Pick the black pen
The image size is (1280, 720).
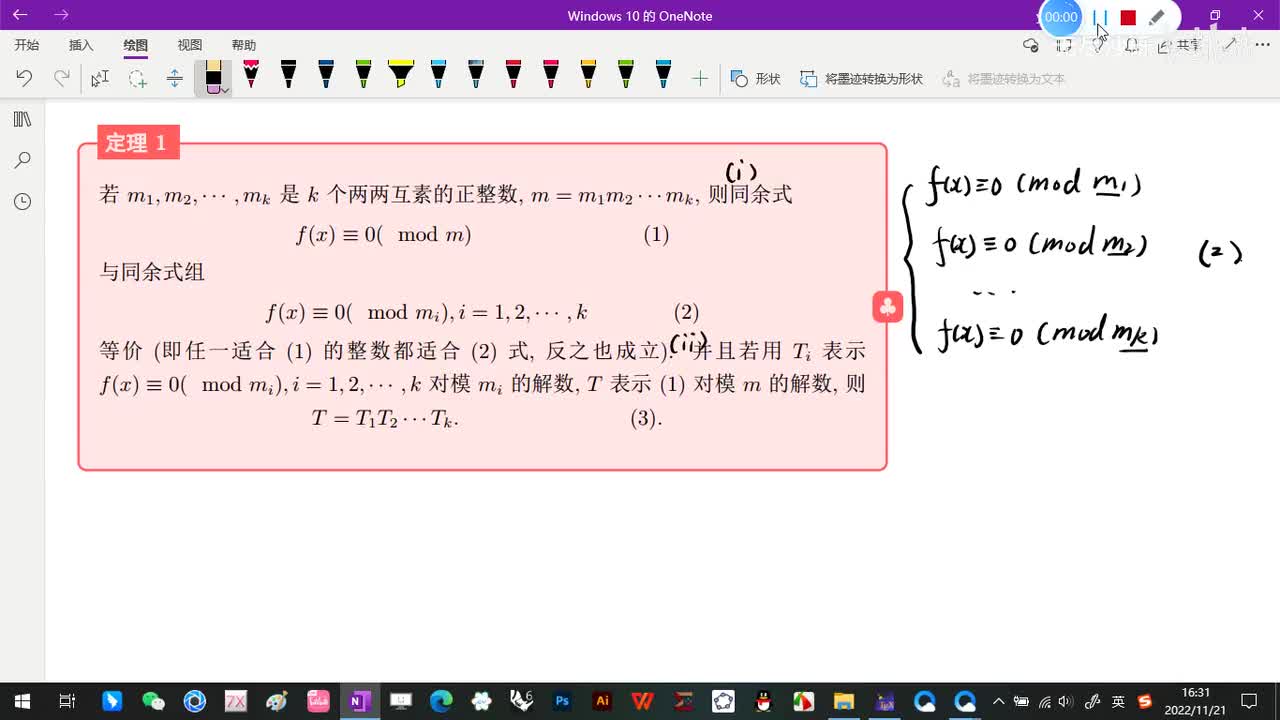(288, 74)
